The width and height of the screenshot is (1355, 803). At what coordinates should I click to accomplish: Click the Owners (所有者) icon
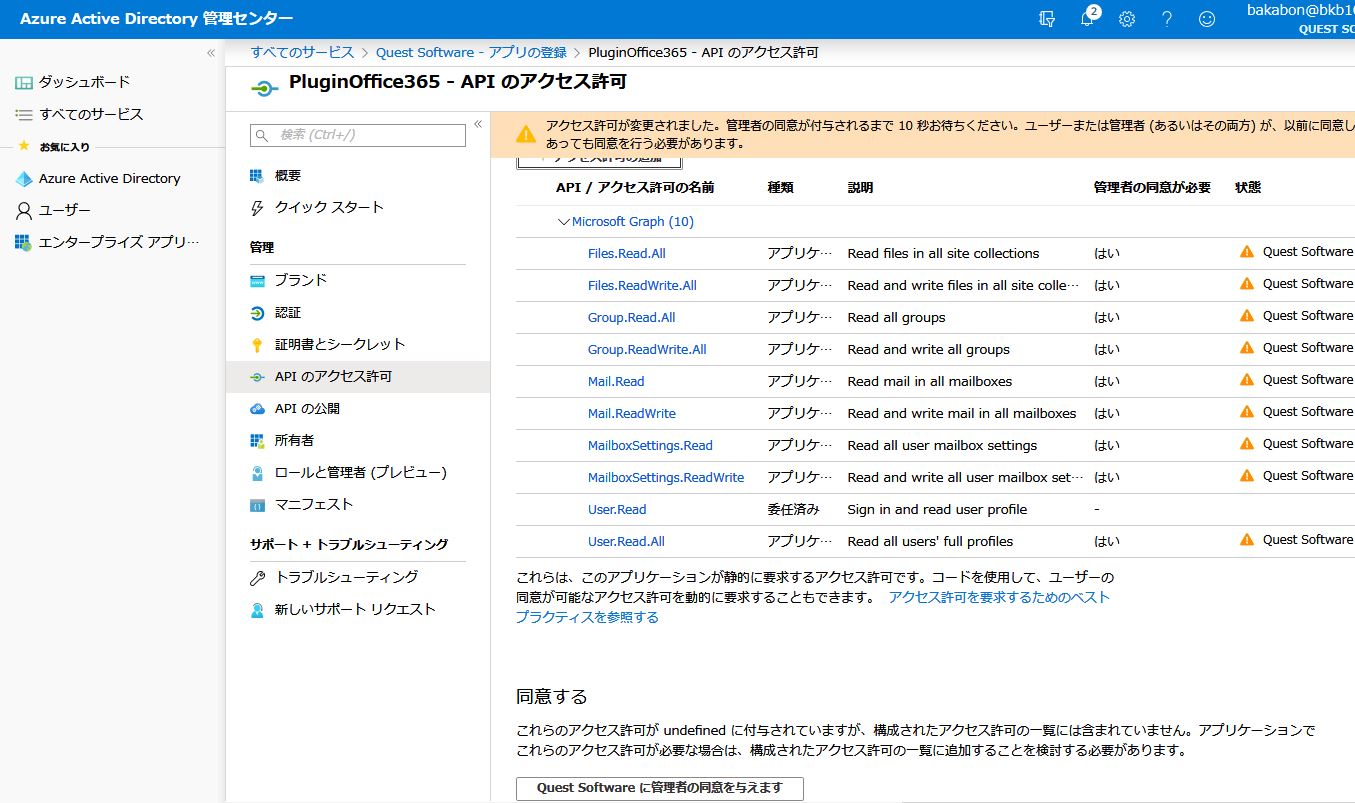257,441
